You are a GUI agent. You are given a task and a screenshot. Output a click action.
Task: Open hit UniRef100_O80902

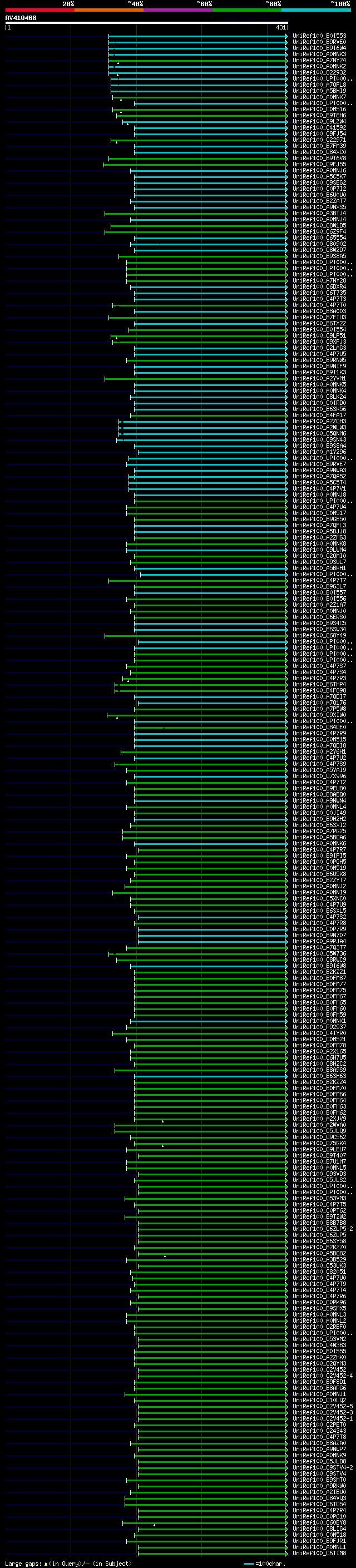(319, 244)
